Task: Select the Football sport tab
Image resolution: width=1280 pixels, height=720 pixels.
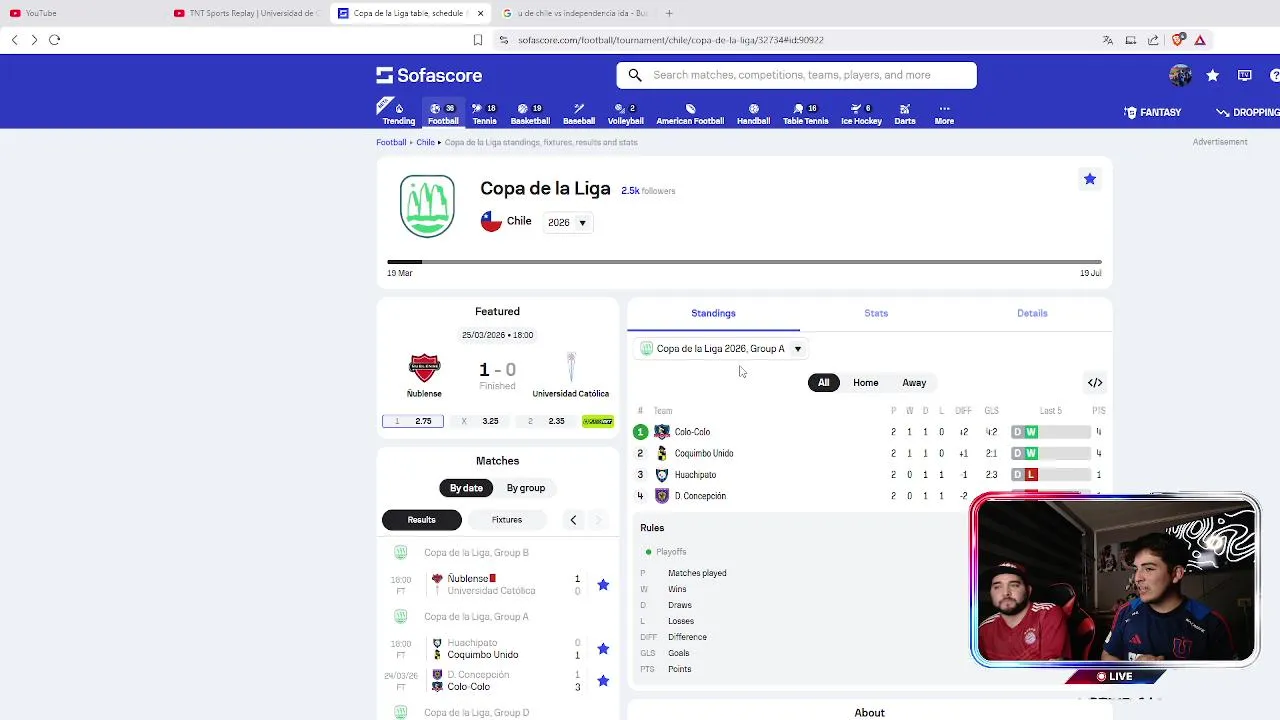Action: [443, 114]
